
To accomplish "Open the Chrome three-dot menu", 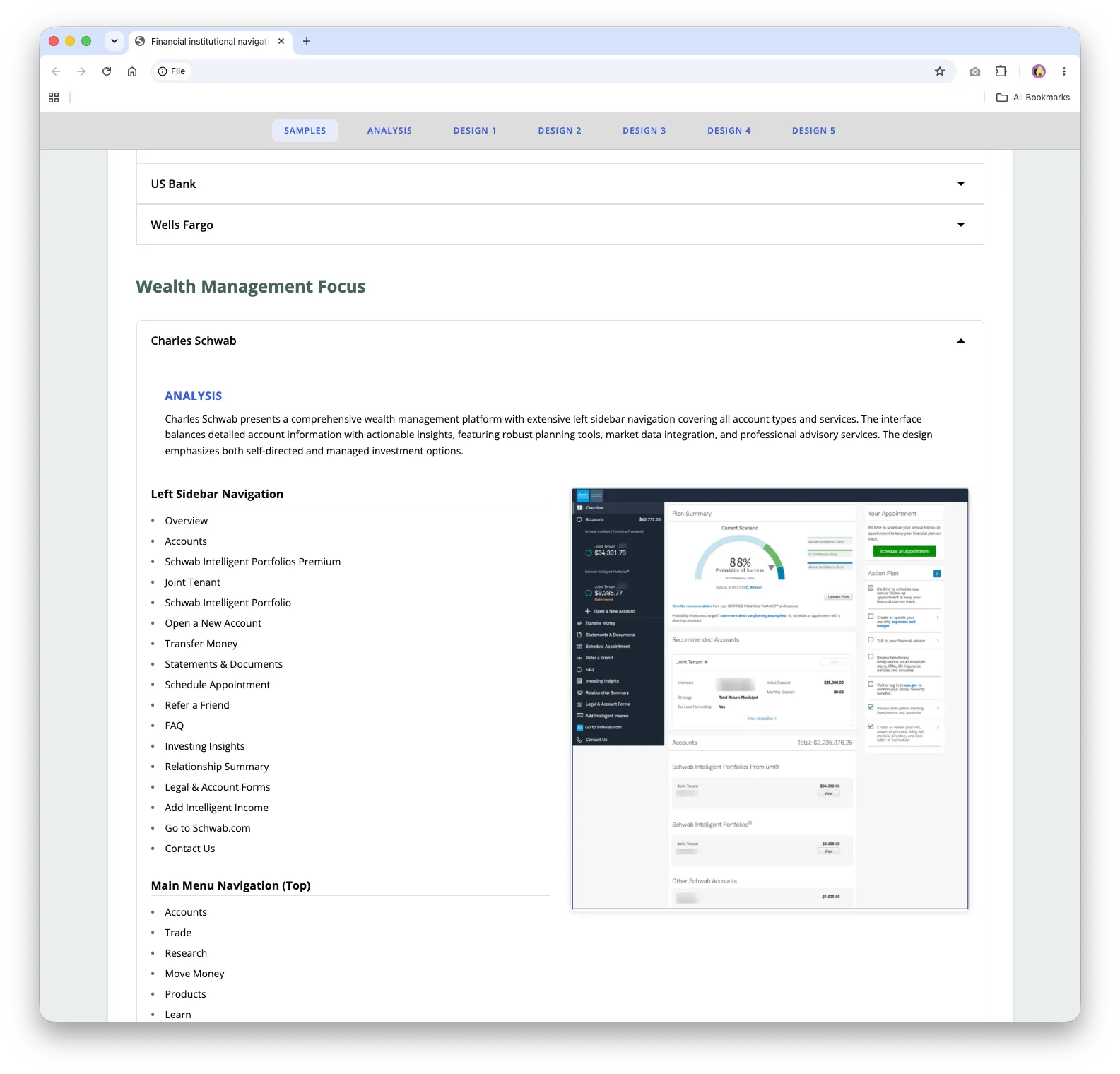I will 1064,71.
